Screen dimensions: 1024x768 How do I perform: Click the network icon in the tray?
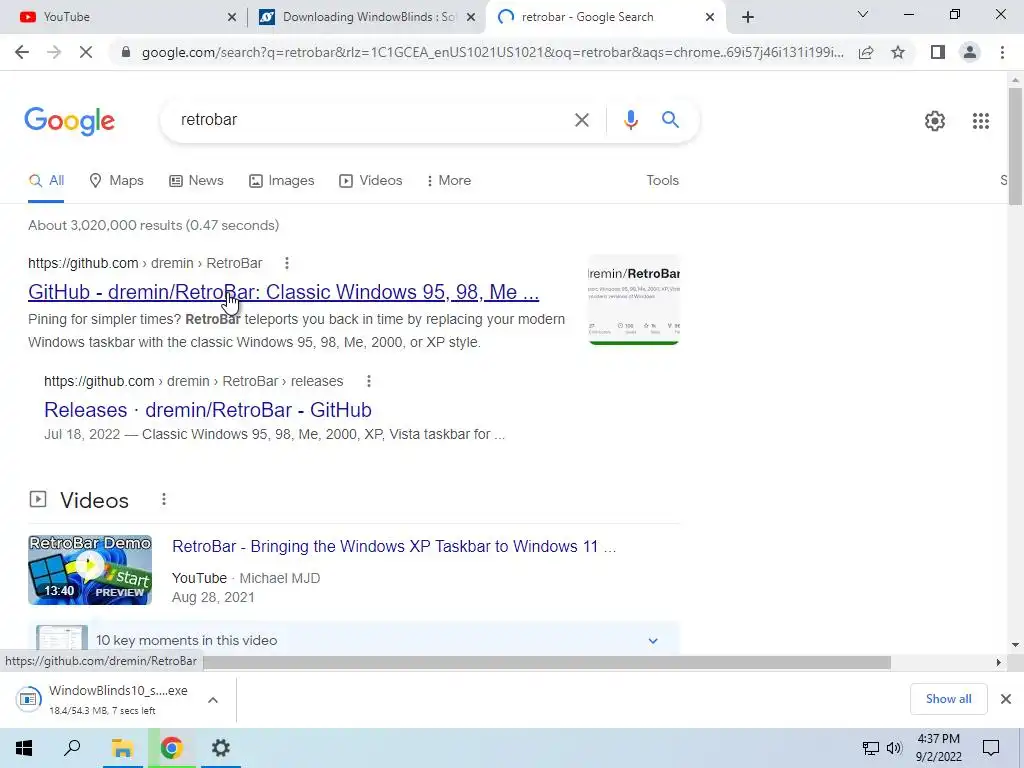coord(870,748)
